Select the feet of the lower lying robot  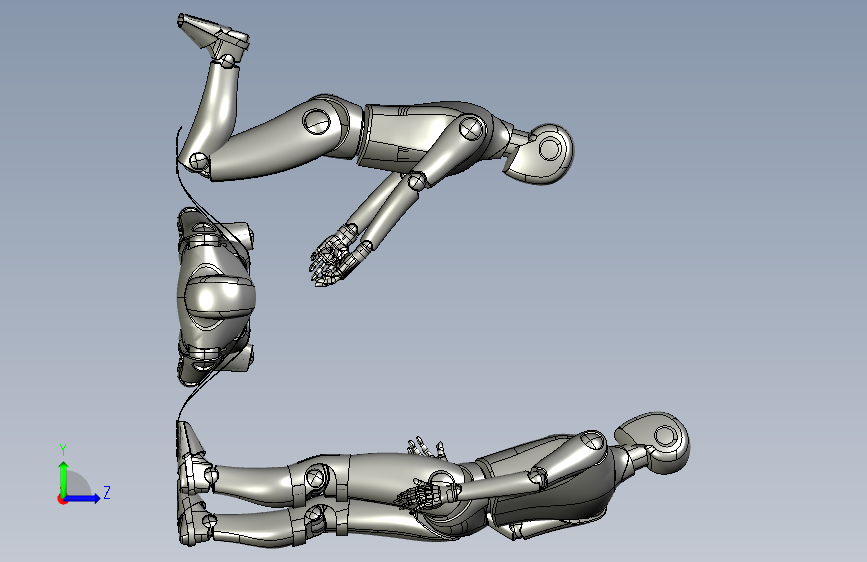pos(191,483)
